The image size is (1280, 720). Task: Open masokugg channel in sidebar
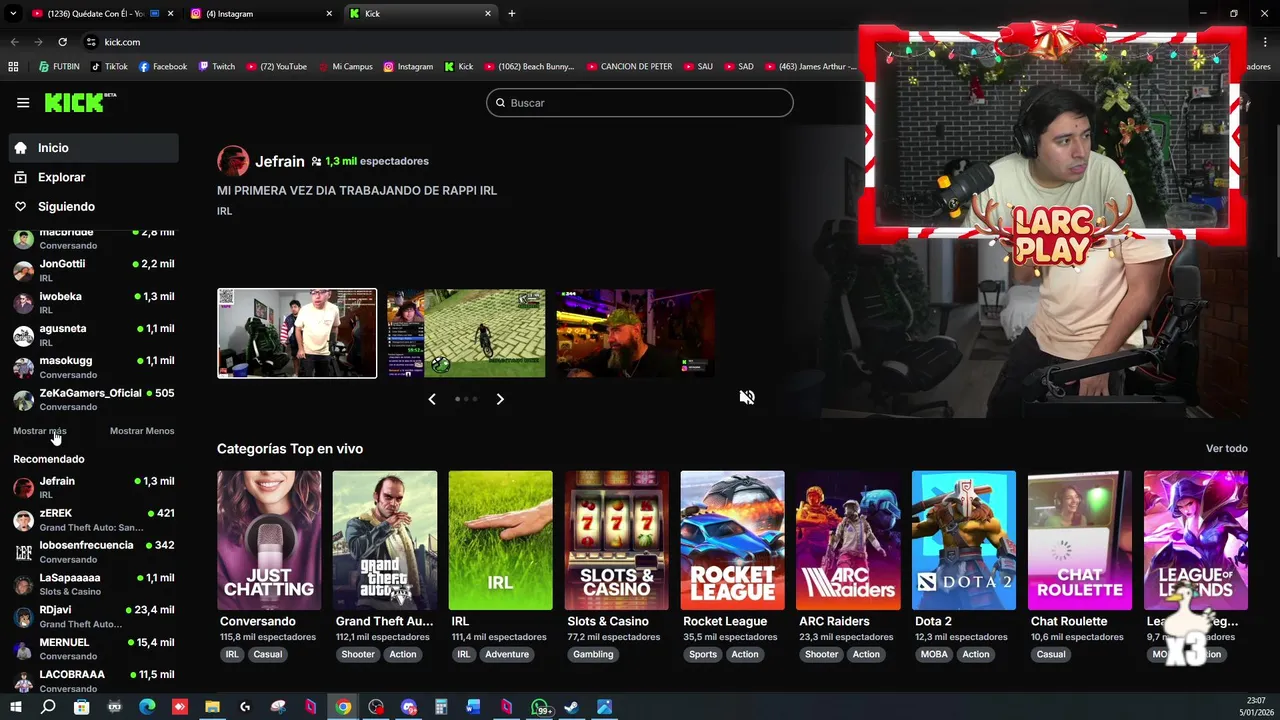tap(94, 367)
